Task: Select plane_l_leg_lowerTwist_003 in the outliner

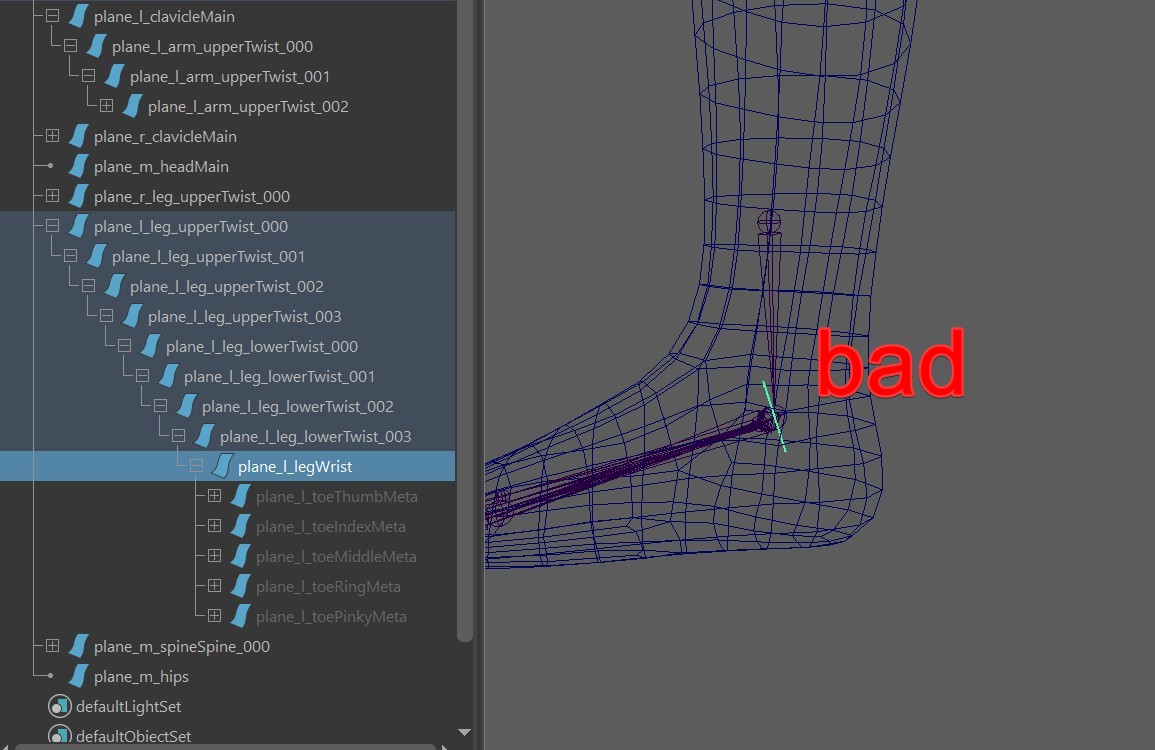Action: (315, 437)
